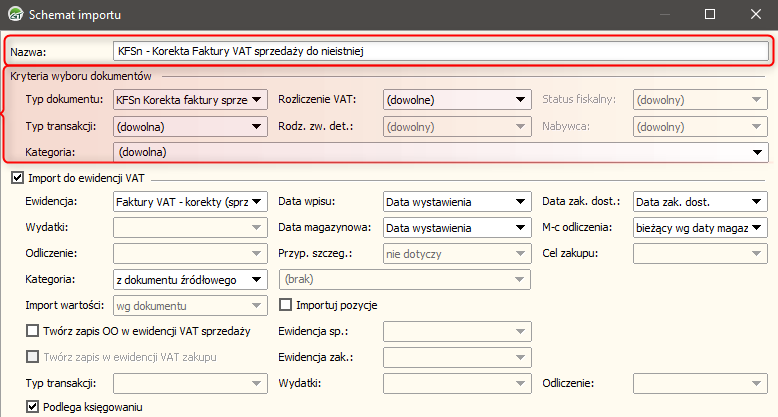
Task: Click the Przyp. szczeg. nie dotyczy dropdown
Action: pos(457,254)
